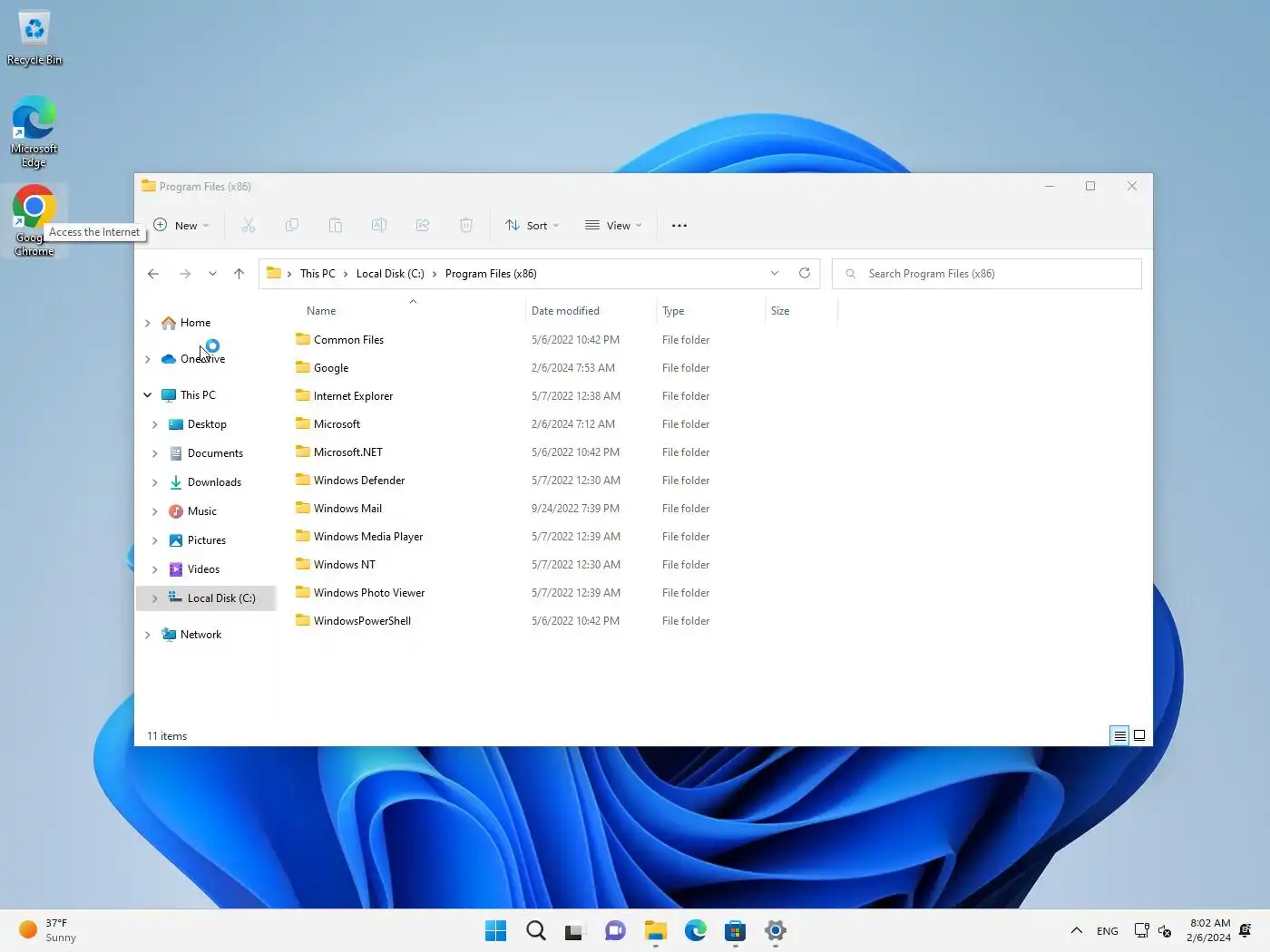Open Google Chrome desktop shortcut
Image resolution: width=1270 pixels, height=952 pixels.
34,221
